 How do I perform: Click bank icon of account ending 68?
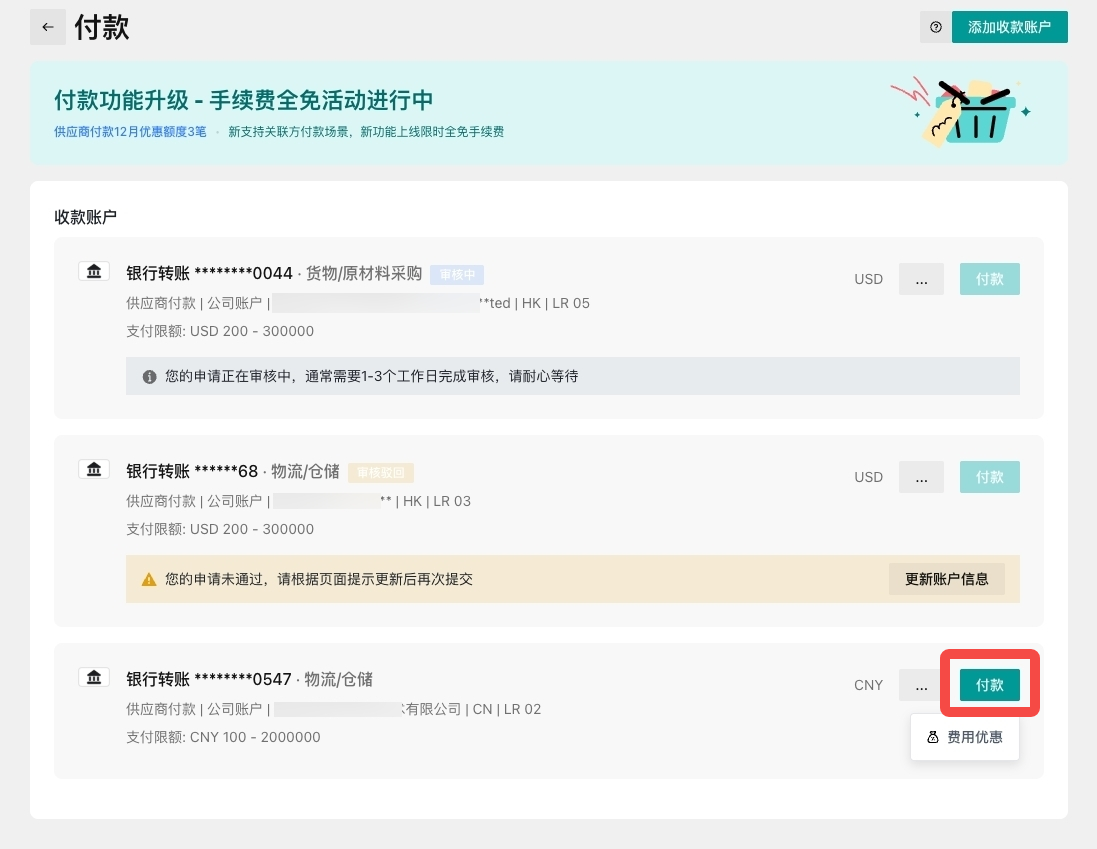(x=93, y=469)
